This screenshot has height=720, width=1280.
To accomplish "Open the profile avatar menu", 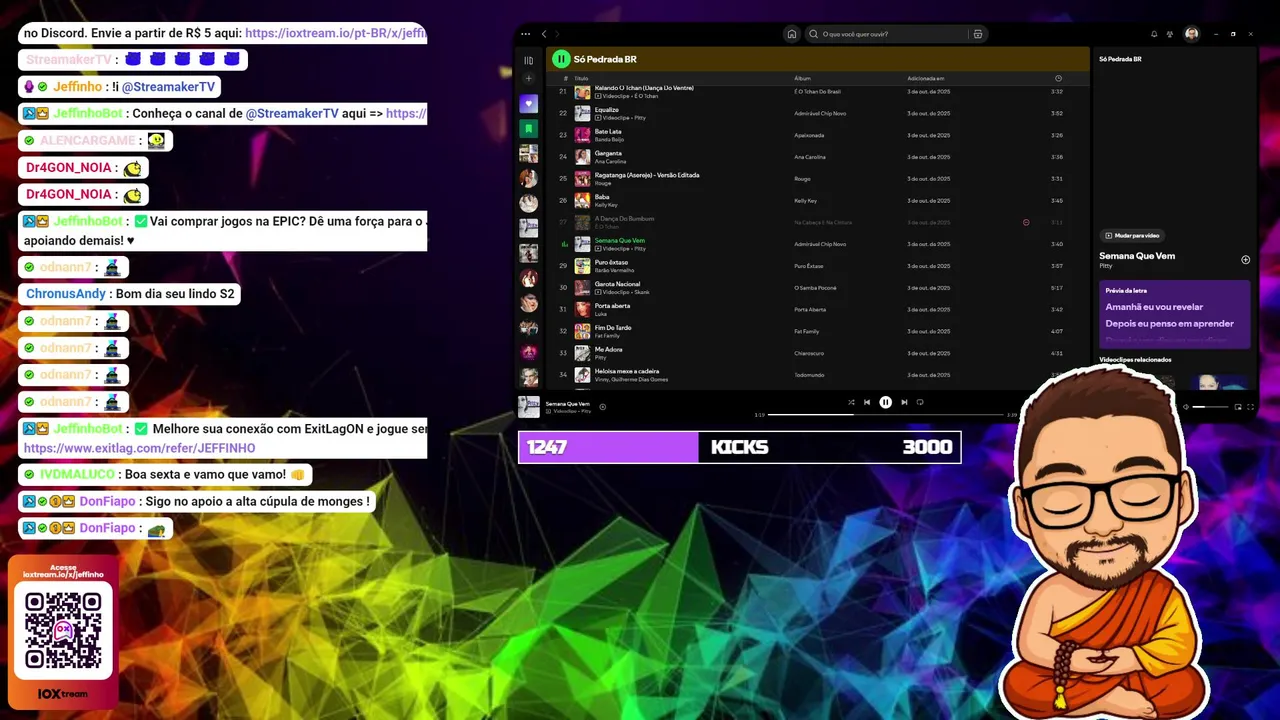I will [x=1192, y=34].
